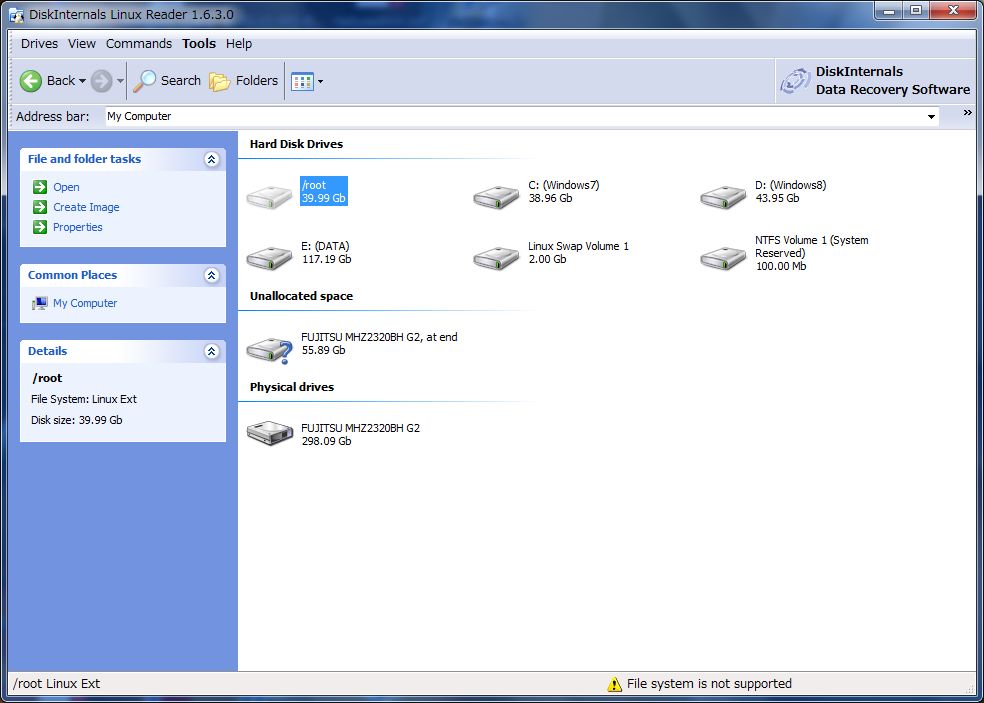Open the Commands menu
This screenshot has width=984, height=703.
pyautogui.click(x=139, y=44)
